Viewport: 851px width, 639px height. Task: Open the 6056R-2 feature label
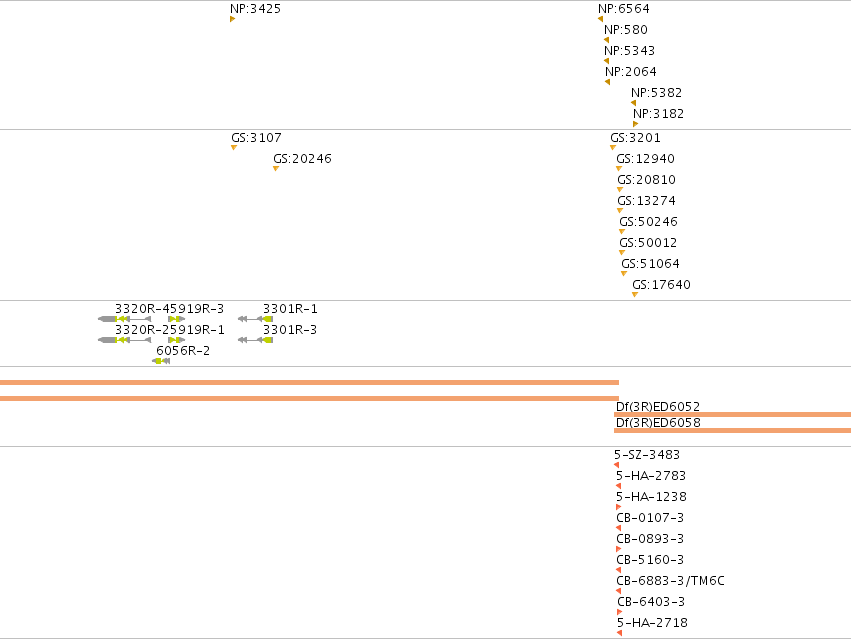point(183,351)
